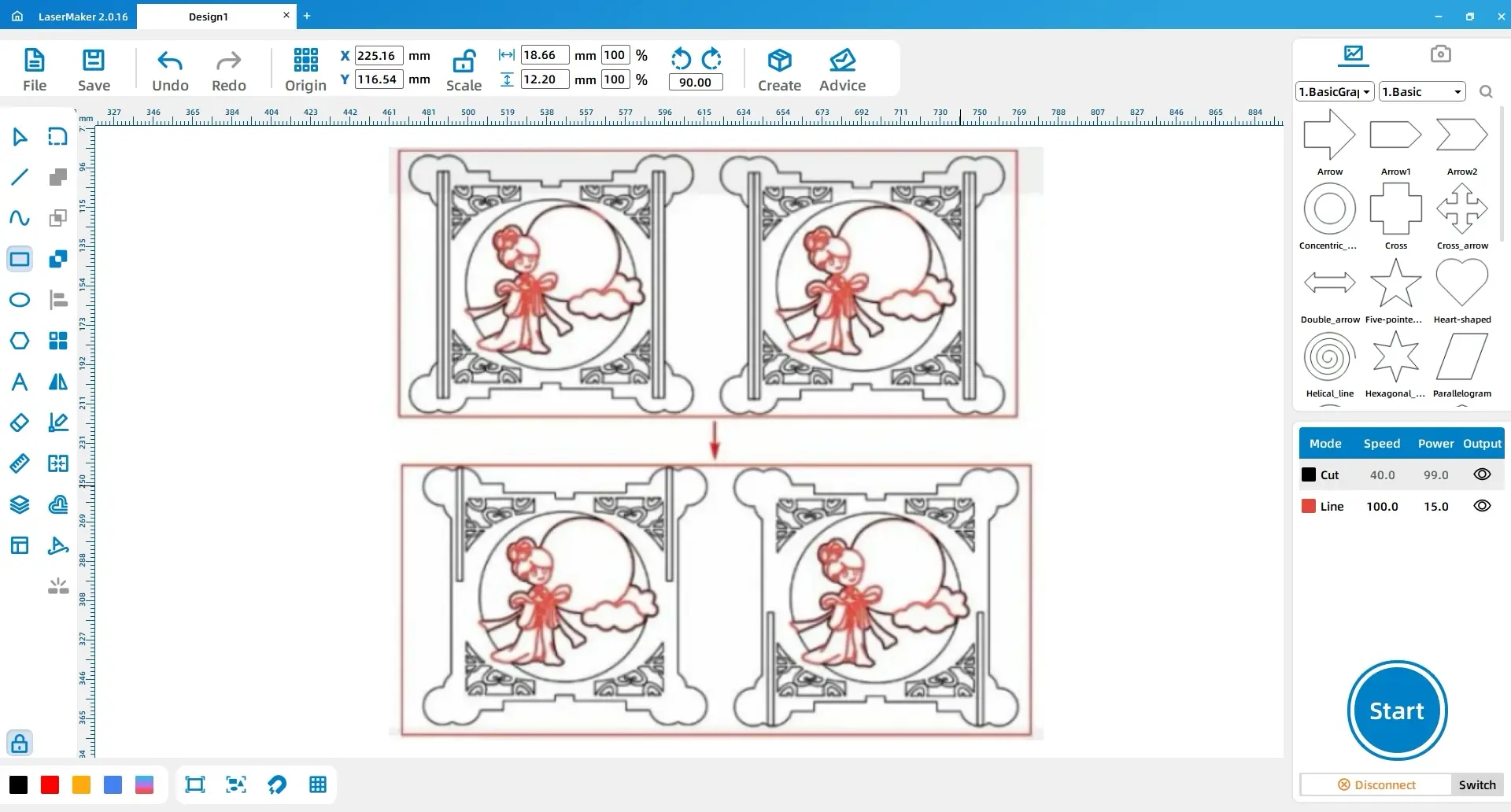Select the Ruler measure tool
Image resolution: width=1511 pixels, height=812 pixels.
[x=20, y=463]
